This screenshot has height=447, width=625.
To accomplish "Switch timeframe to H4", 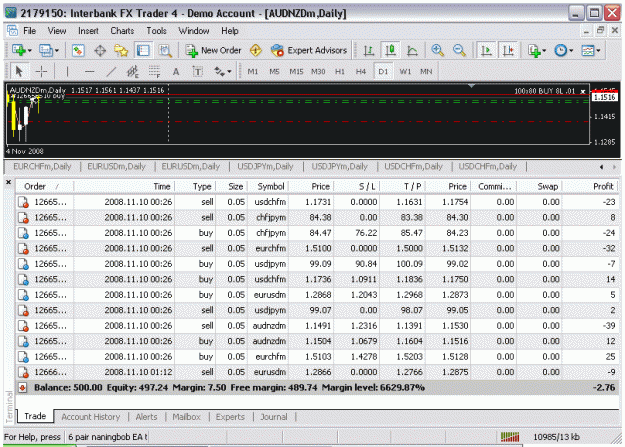I will pyautogui.click(x=361, y=72).
